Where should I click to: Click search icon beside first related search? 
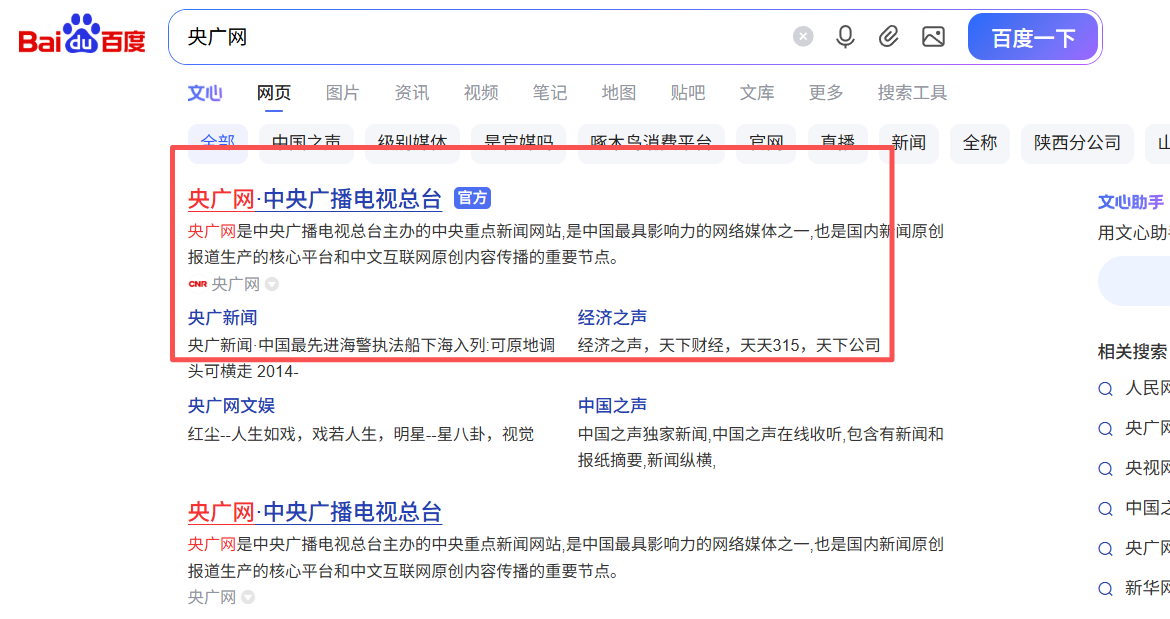pyautogui.click(x=1105, y=389)
